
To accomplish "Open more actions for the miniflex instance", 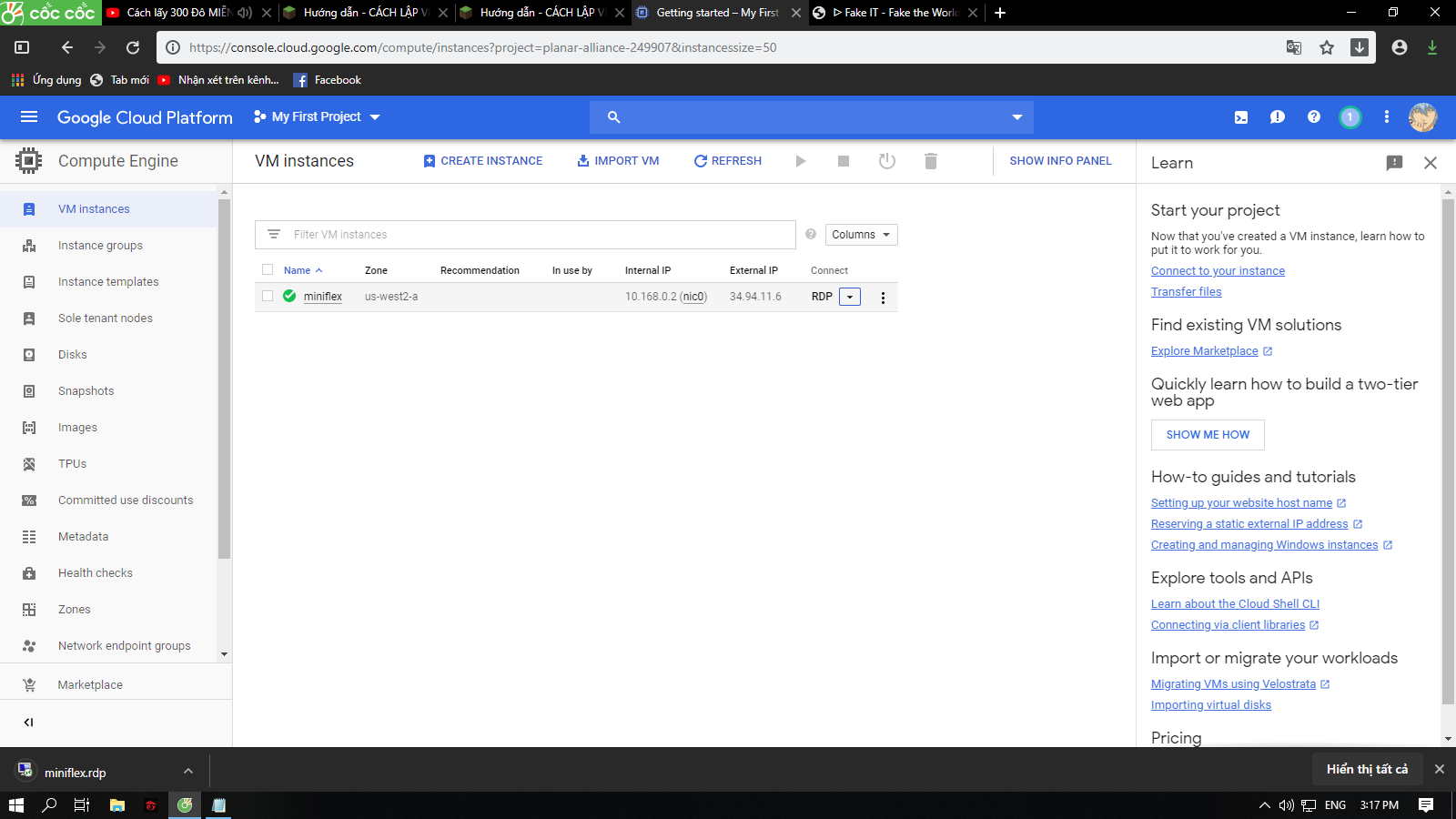I will click(x=883, y=298).
